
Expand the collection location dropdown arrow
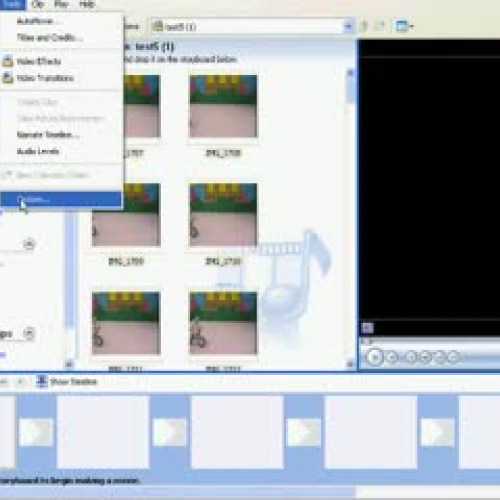(348, 26)
